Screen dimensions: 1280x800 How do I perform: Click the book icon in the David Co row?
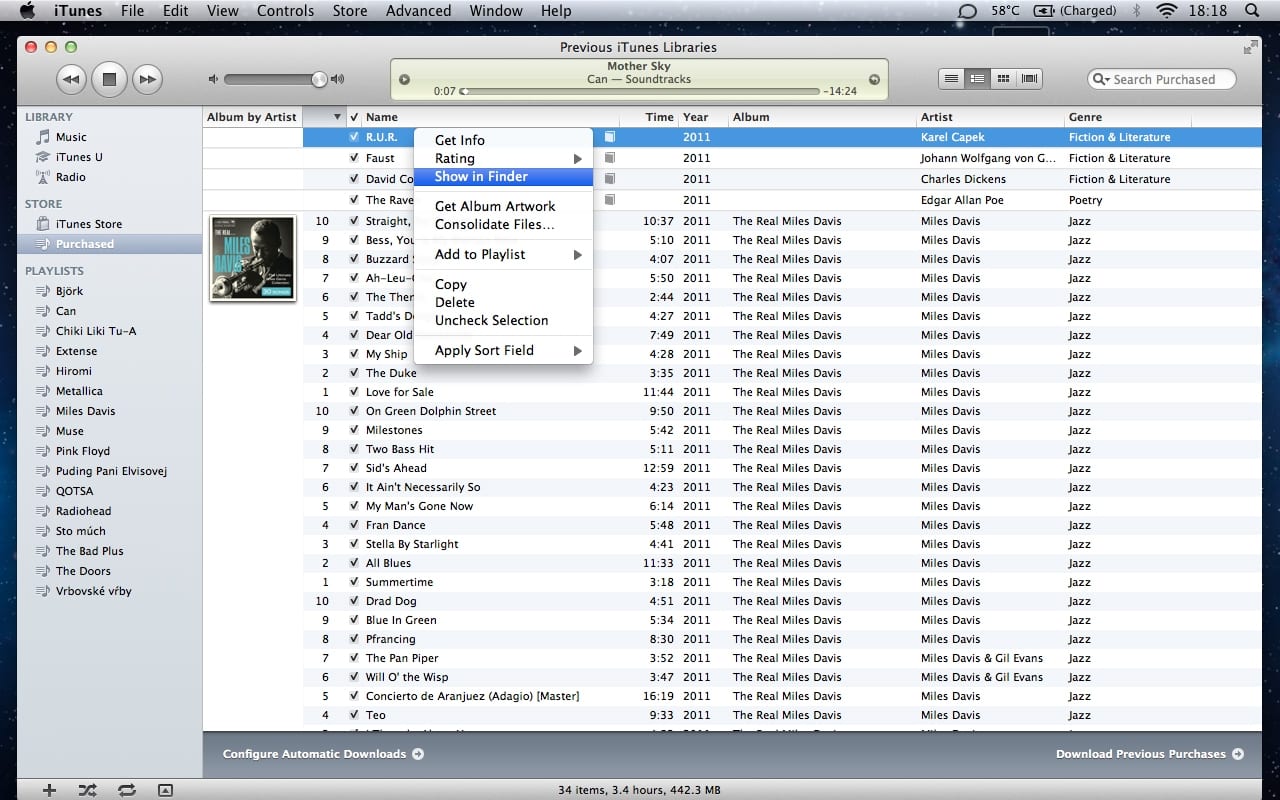pos(610,179)
